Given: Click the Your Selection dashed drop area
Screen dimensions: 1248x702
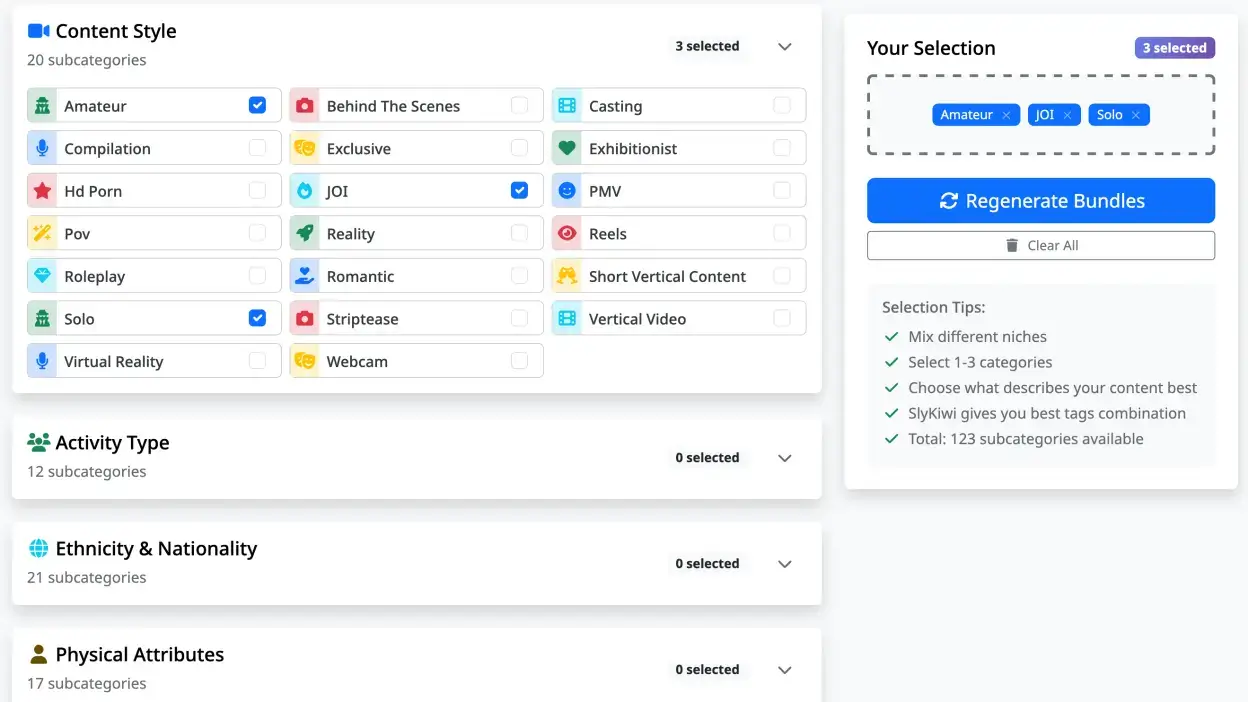Looking at the screenshot, I should pos(1041,115).
